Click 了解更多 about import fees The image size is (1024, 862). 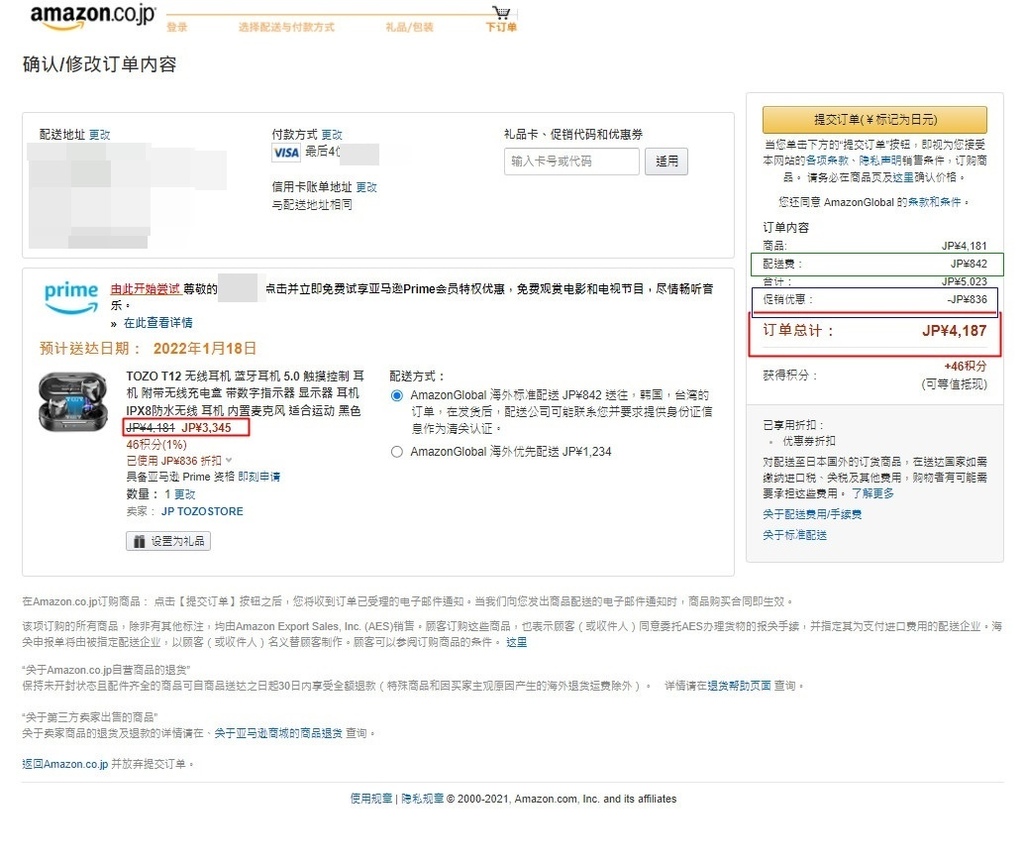872,493
